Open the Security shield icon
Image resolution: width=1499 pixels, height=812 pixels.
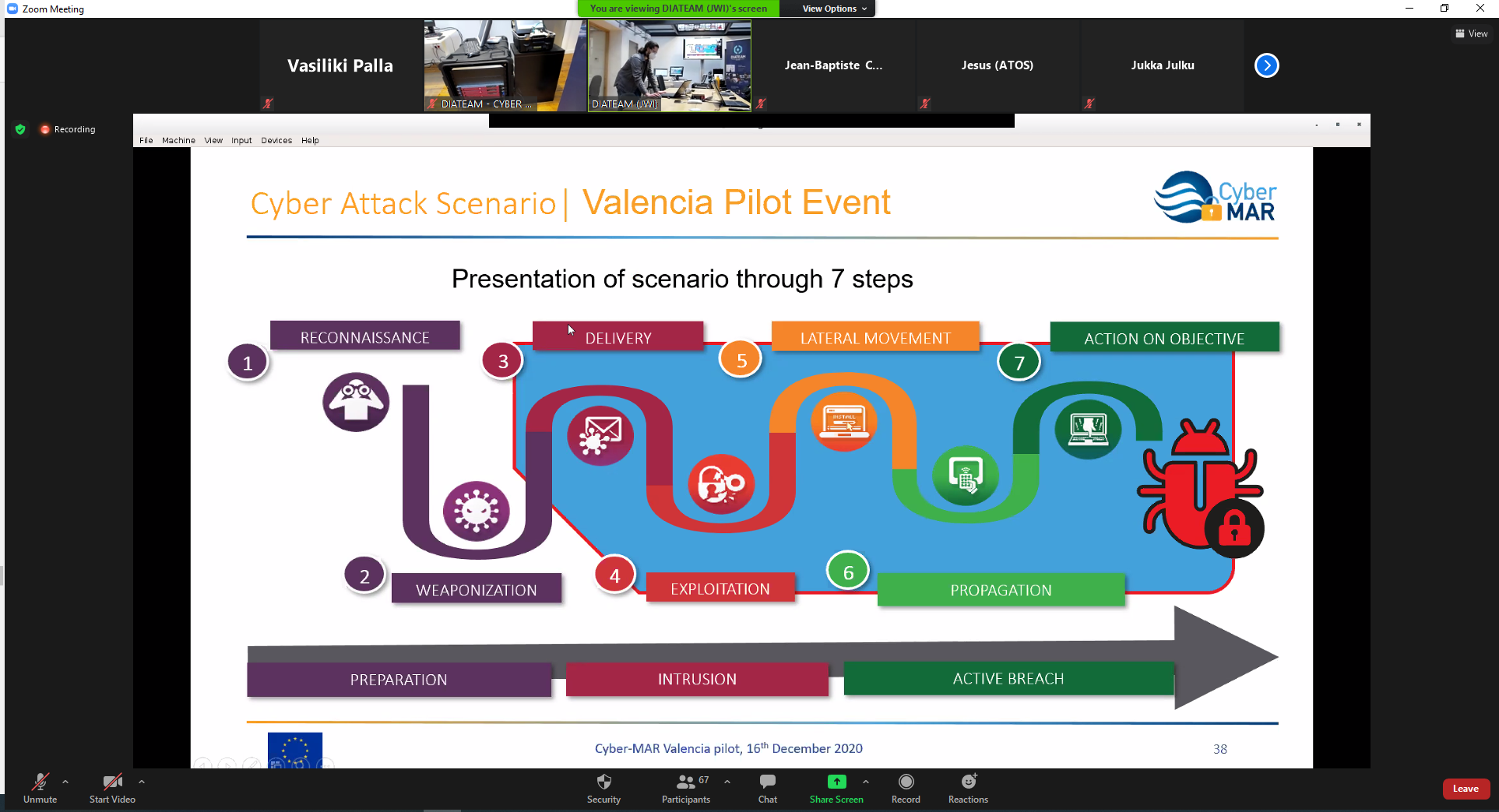click(x=603, y=782)
